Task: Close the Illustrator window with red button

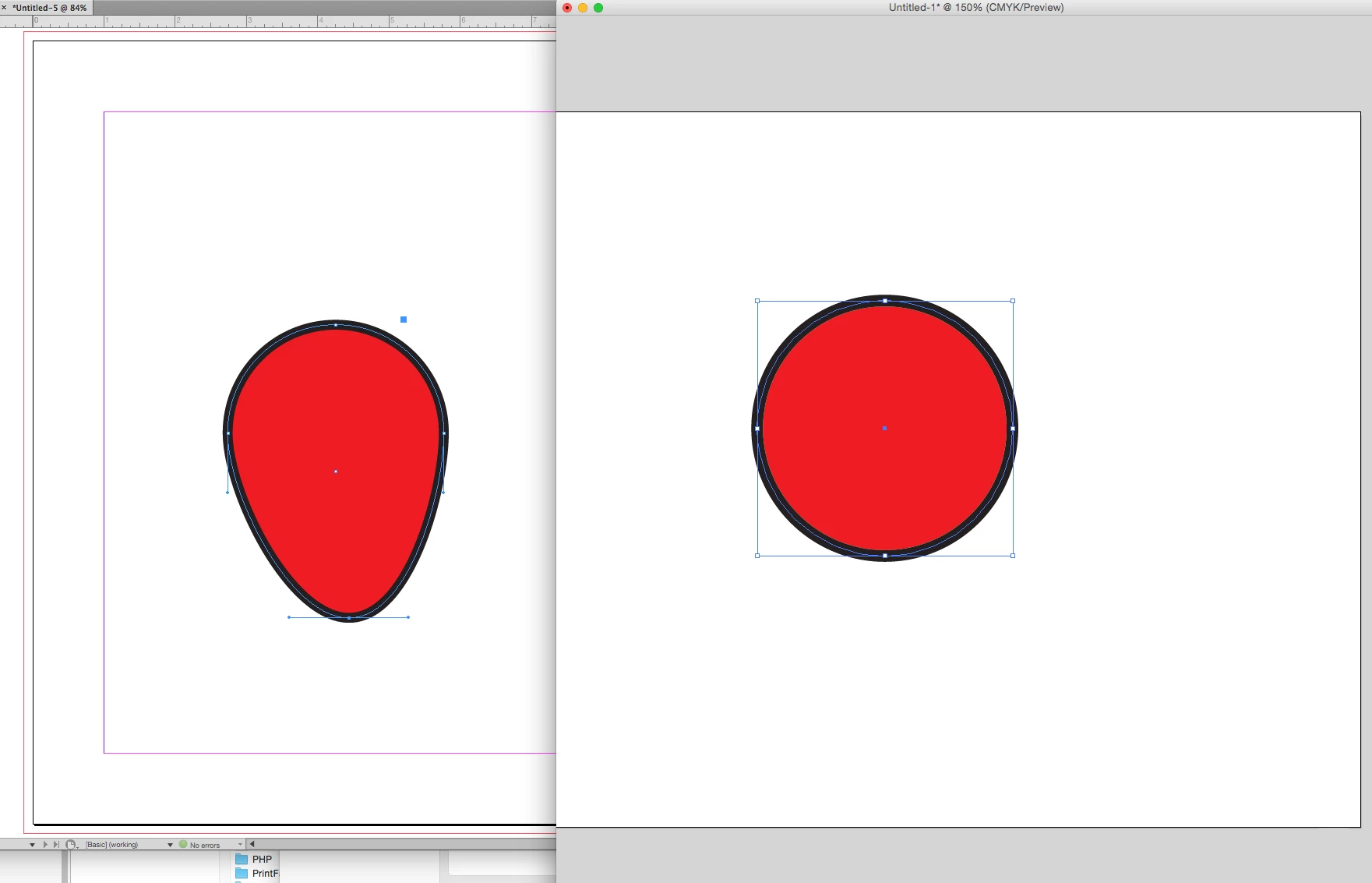Action: click(x=567, y=8)
